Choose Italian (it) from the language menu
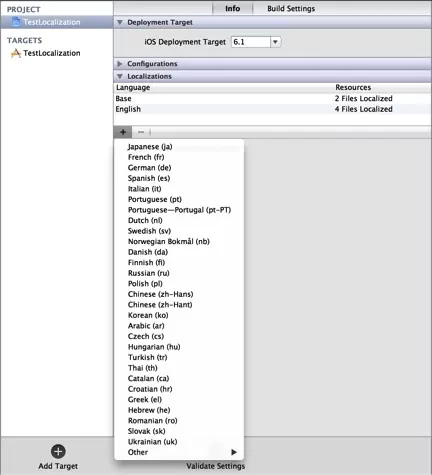This screenshot has height=475, width=432. coord(179,189)
